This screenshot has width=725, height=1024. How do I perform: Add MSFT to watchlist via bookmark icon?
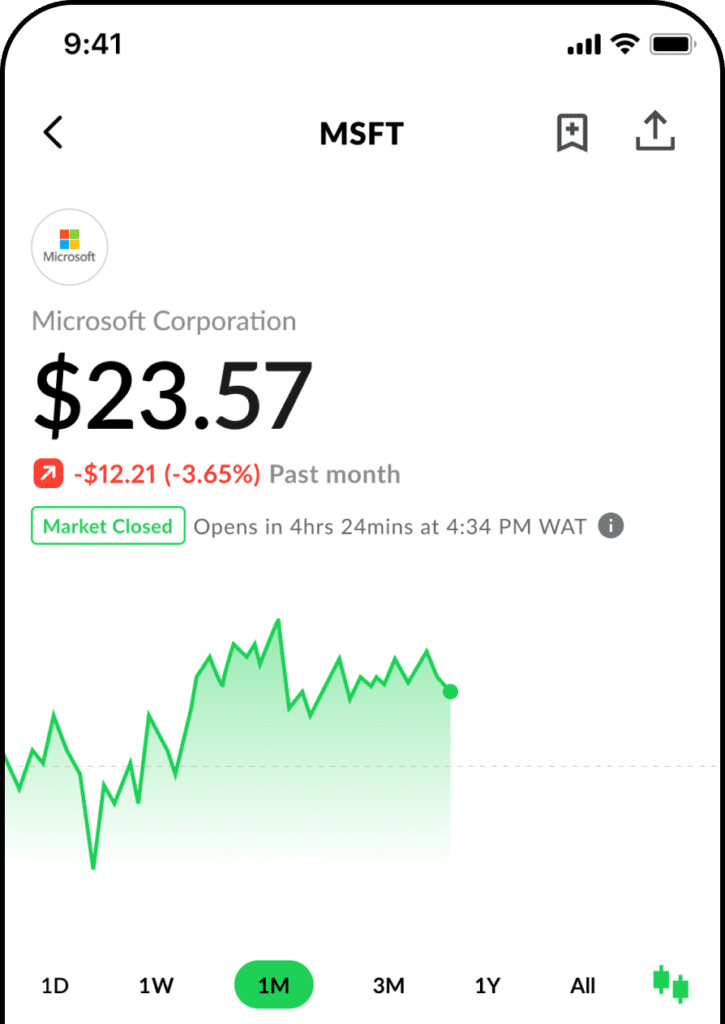coord(571,131)
